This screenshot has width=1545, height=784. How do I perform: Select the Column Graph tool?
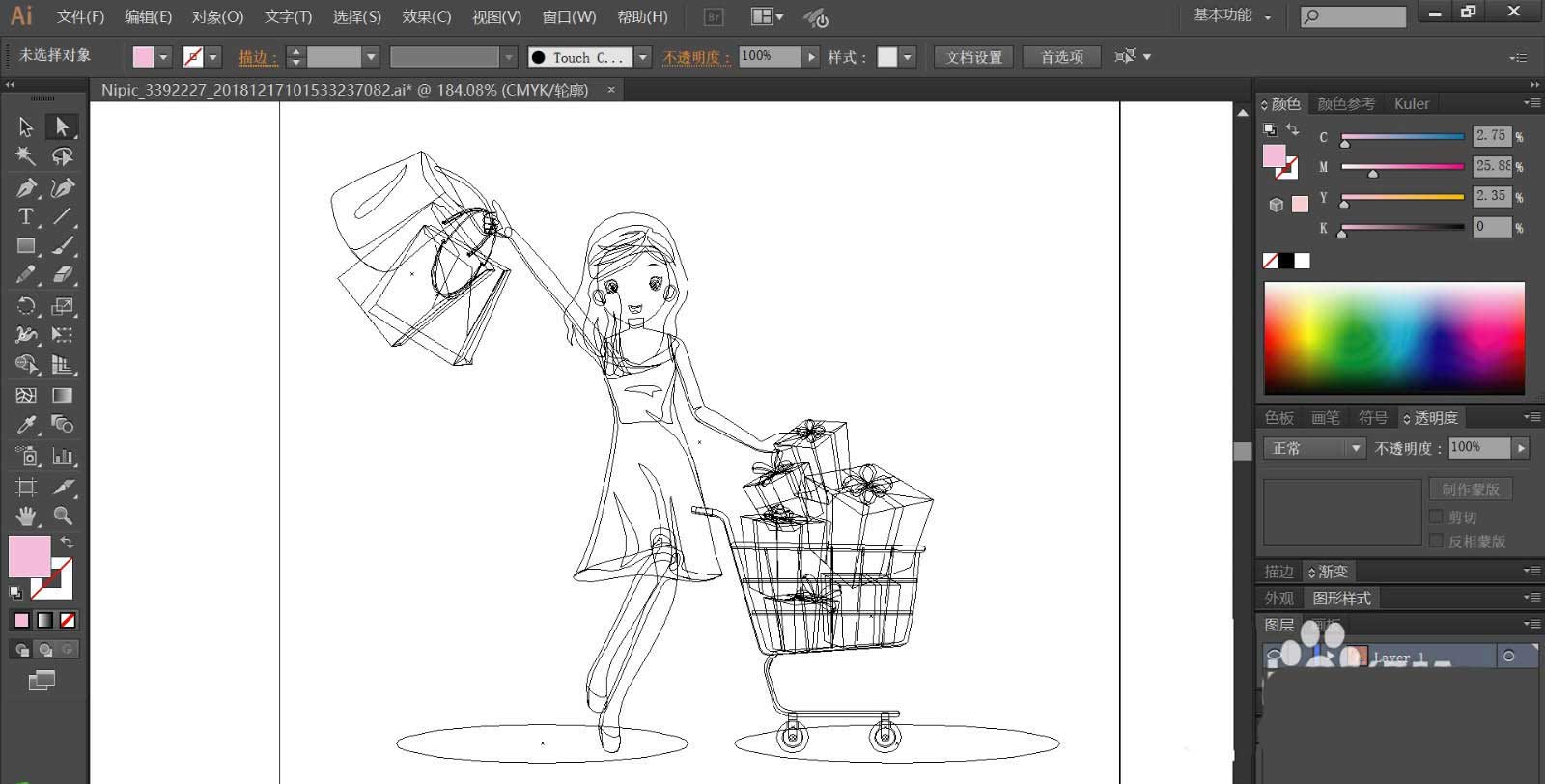tap(62, 456)
